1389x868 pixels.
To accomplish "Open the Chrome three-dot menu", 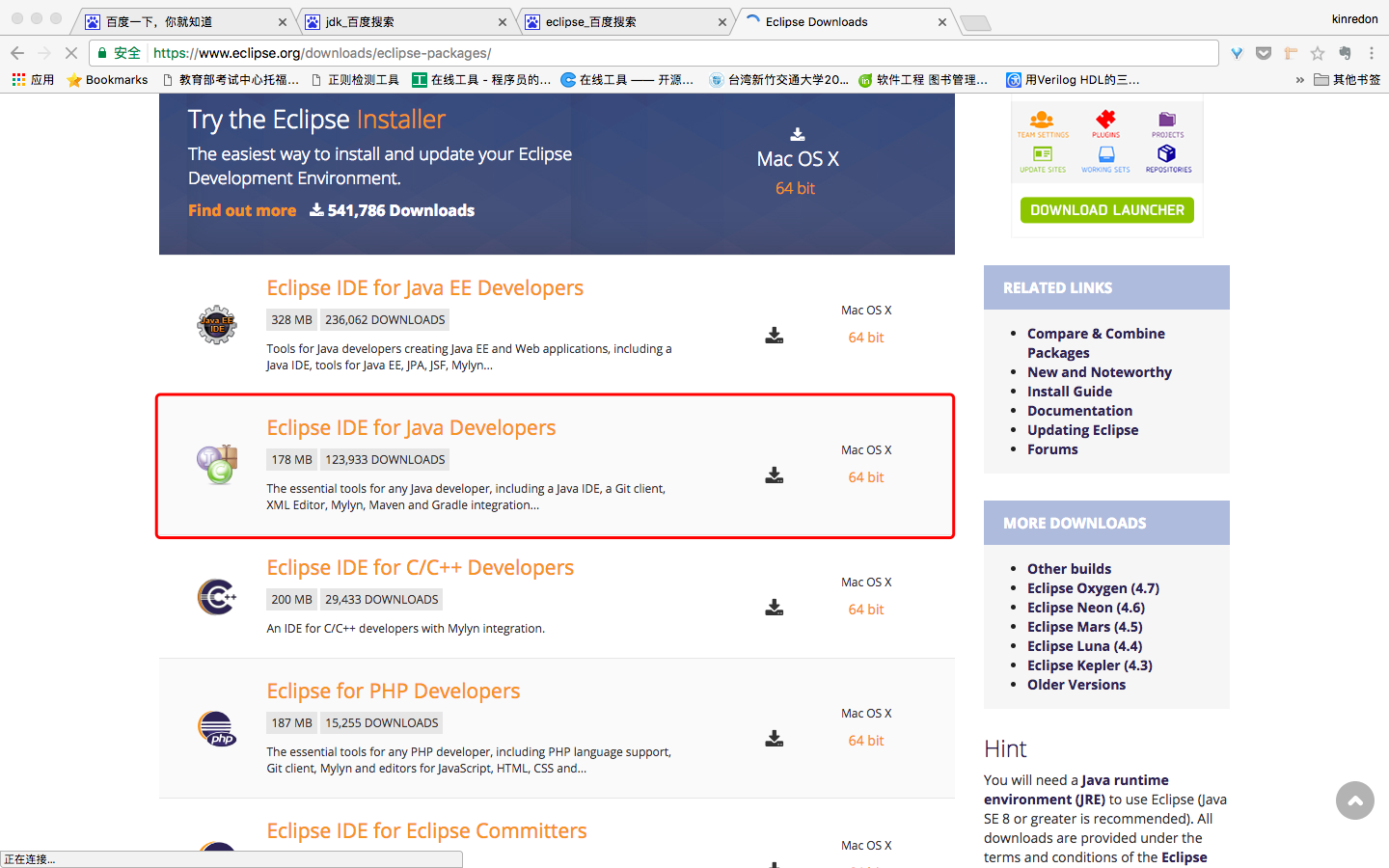I will (x=1372, y=53).
